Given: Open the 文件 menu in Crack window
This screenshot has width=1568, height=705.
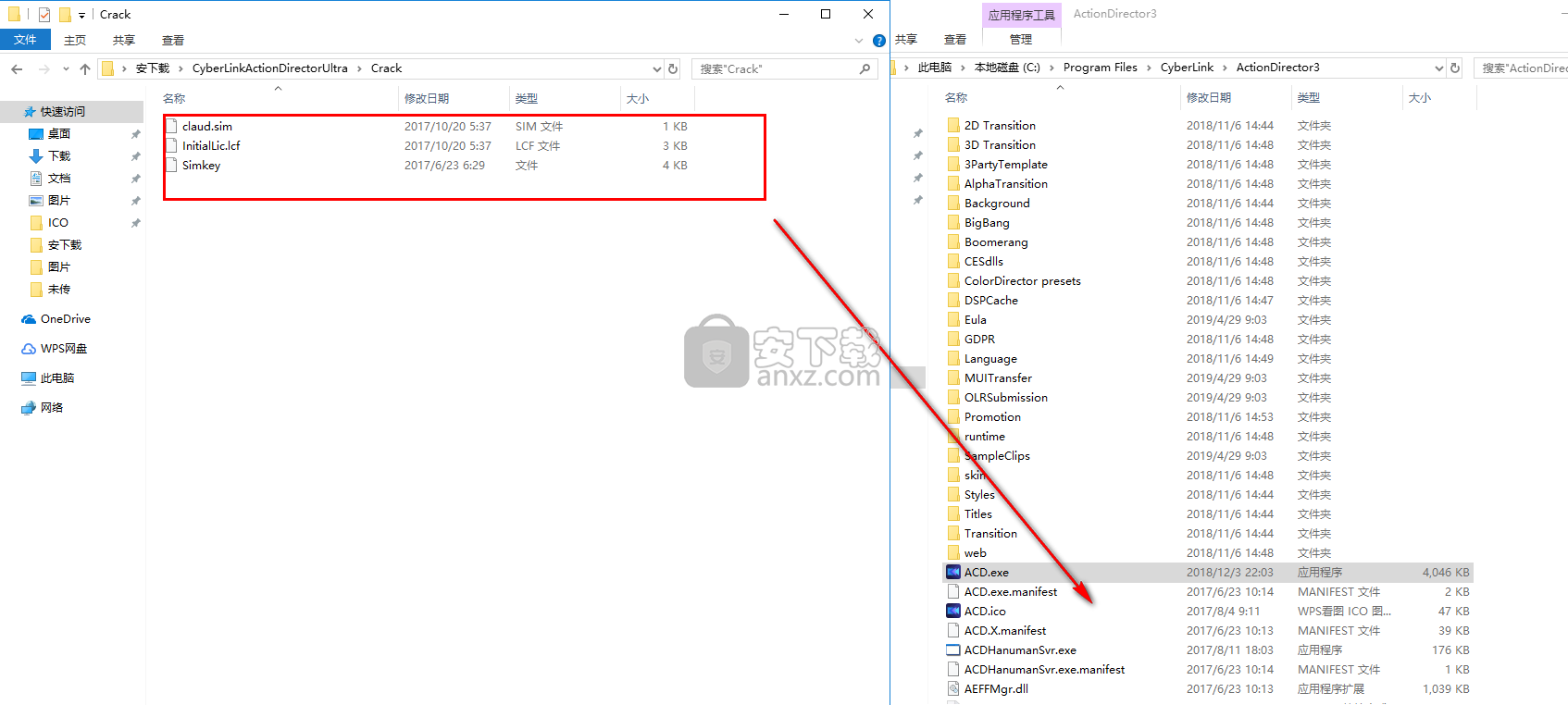Looking at the screenshot, I should [25, 40].
